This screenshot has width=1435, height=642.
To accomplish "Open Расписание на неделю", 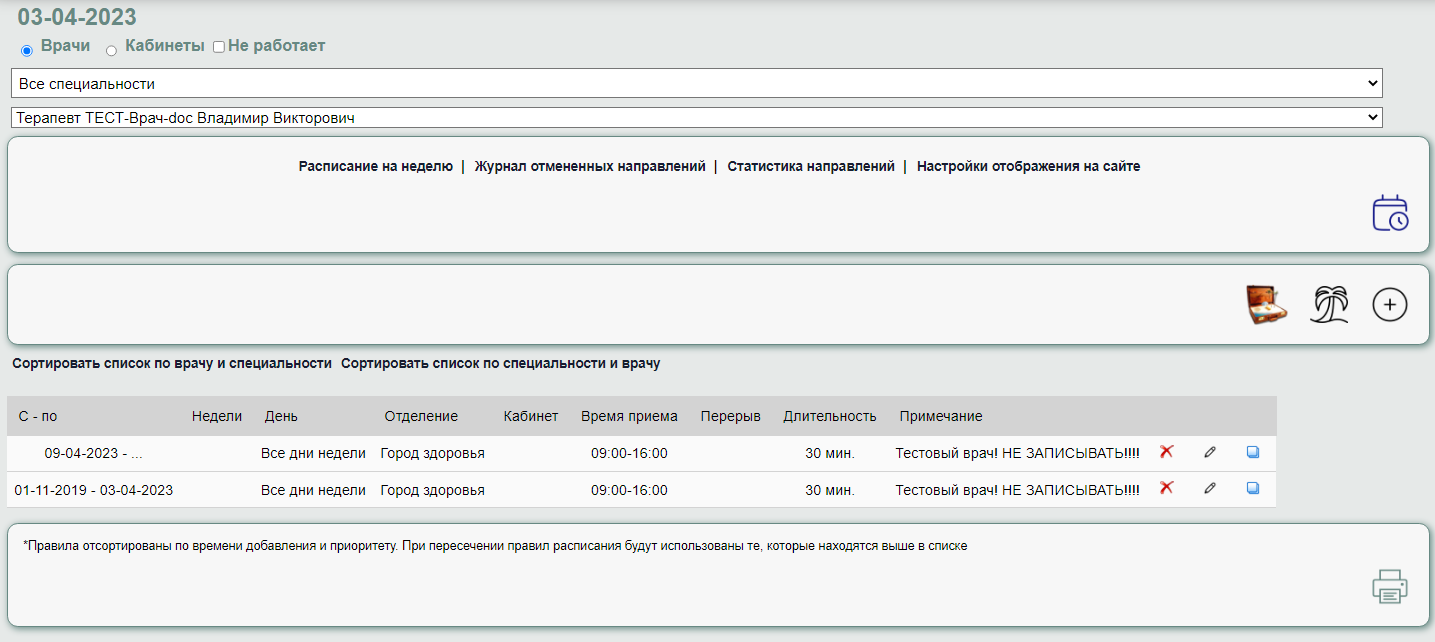I will coord(375,167).
